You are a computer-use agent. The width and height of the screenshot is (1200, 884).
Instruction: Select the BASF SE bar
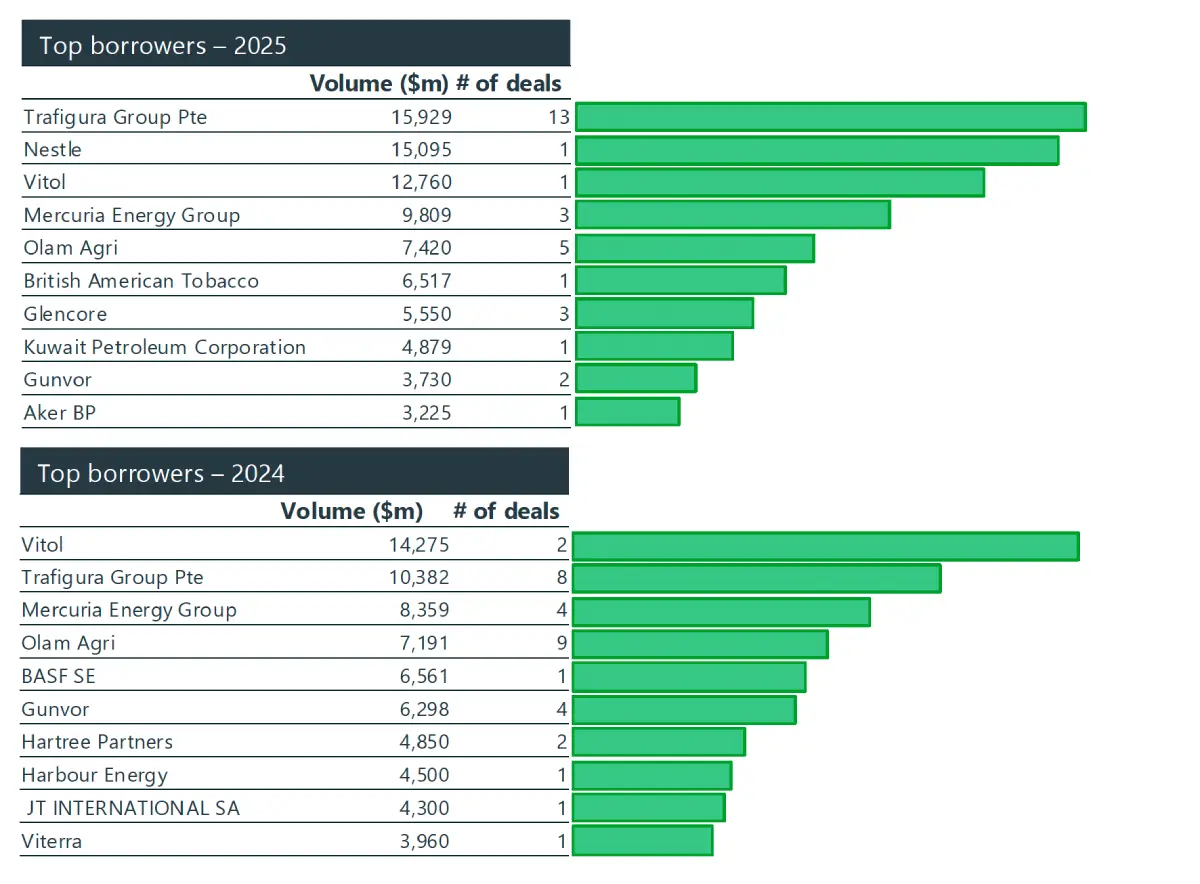pos(689,677)
